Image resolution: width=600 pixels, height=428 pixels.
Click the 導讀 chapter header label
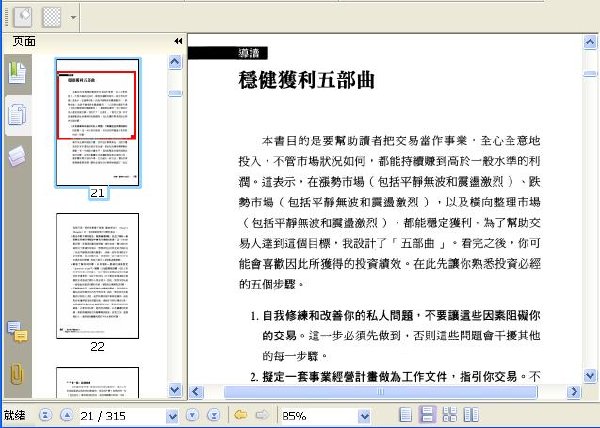coord(249,53)
